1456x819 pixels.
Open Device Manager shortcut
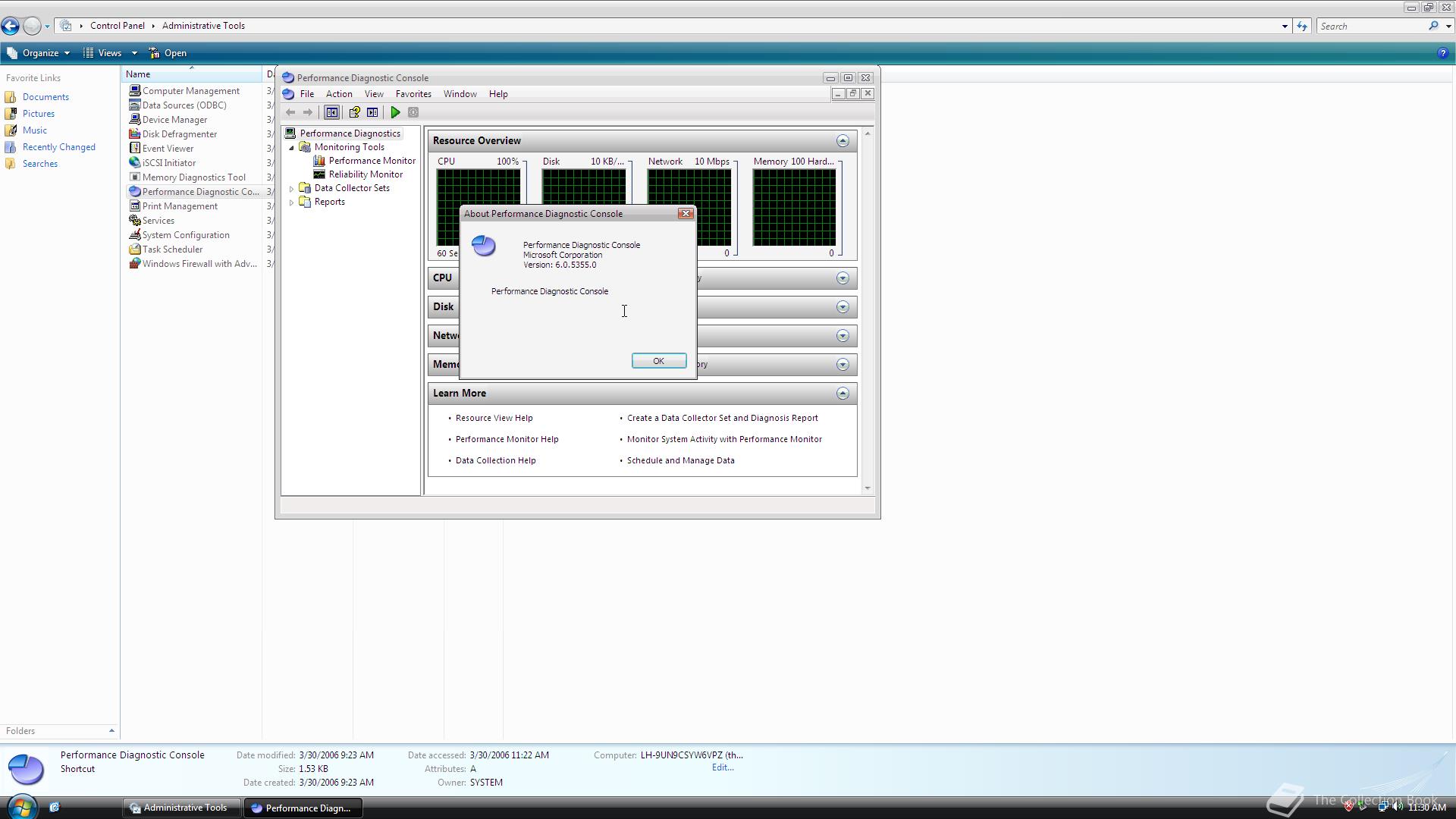174,120
